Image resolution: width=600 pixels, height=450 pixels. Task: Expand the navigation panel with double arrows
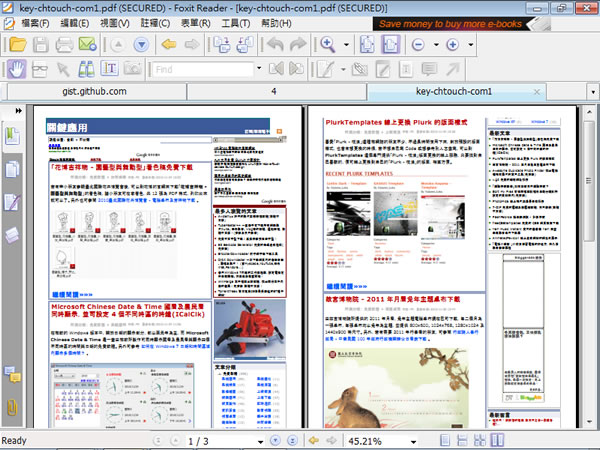click(18, 111)
